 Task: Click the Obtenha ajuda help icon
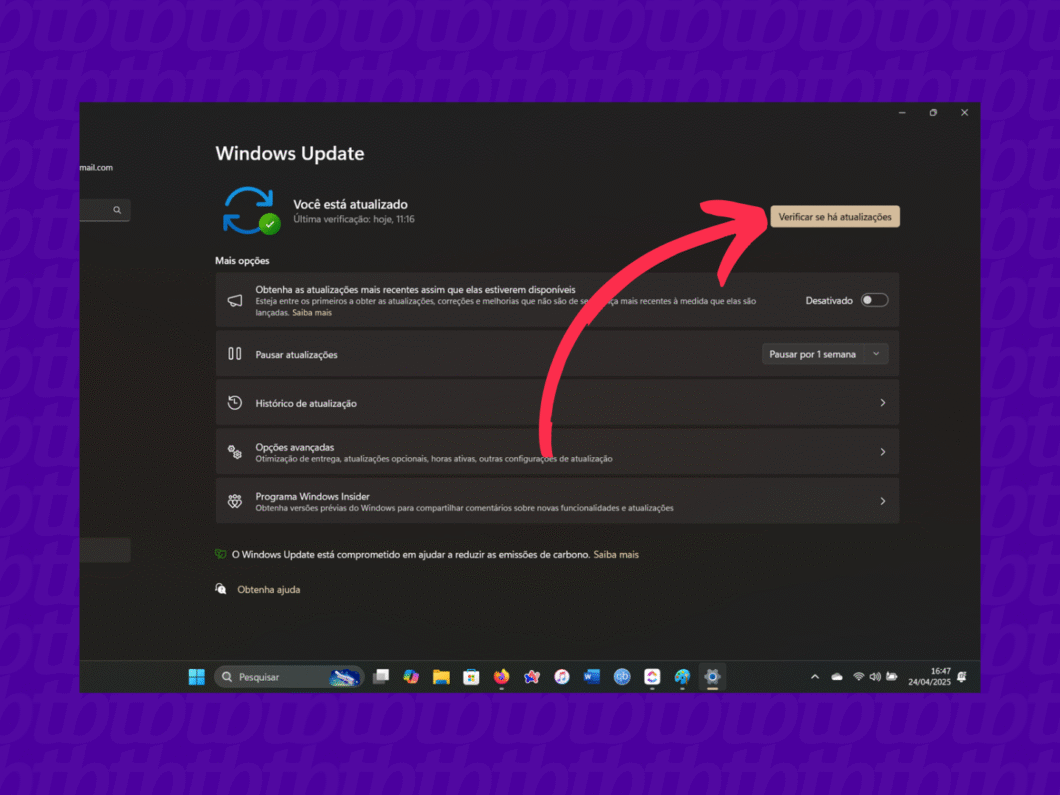click(x=222, y=589)
